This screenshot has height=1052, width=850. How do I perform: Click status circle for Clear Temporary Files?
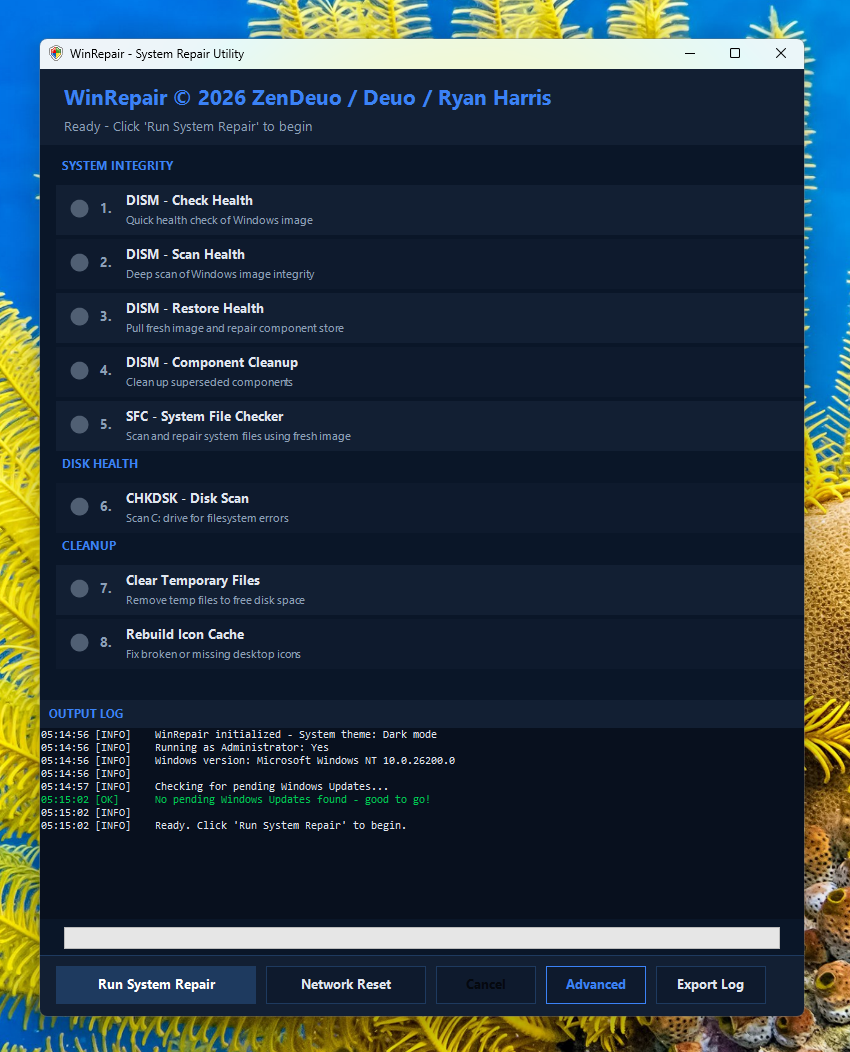pyautogui.click(x=79, y=588)
